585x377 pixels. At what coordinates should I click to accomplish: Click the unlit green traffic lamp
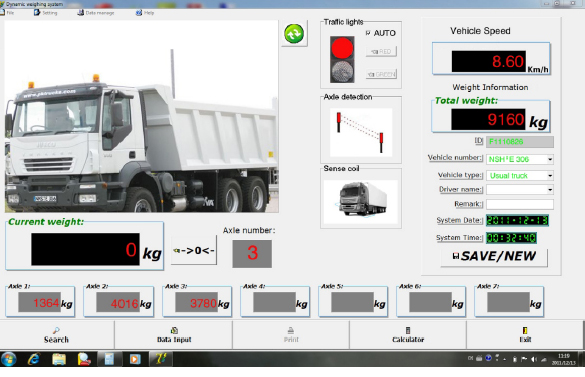click(x=342, y=71)
